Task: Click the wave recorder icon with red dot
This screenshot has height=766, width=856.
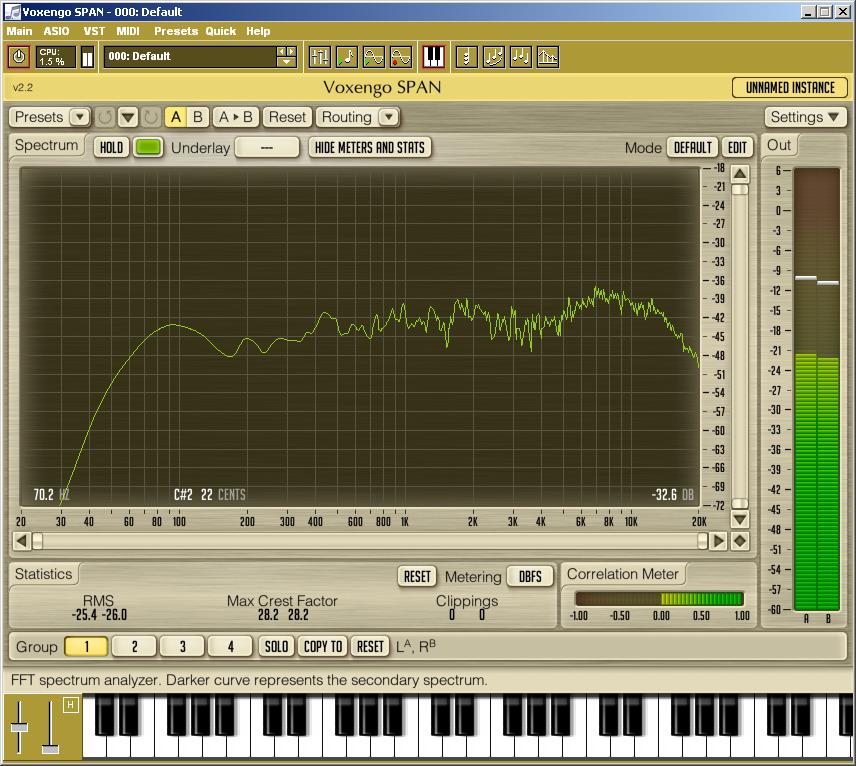Action: (x=401, y=57)
